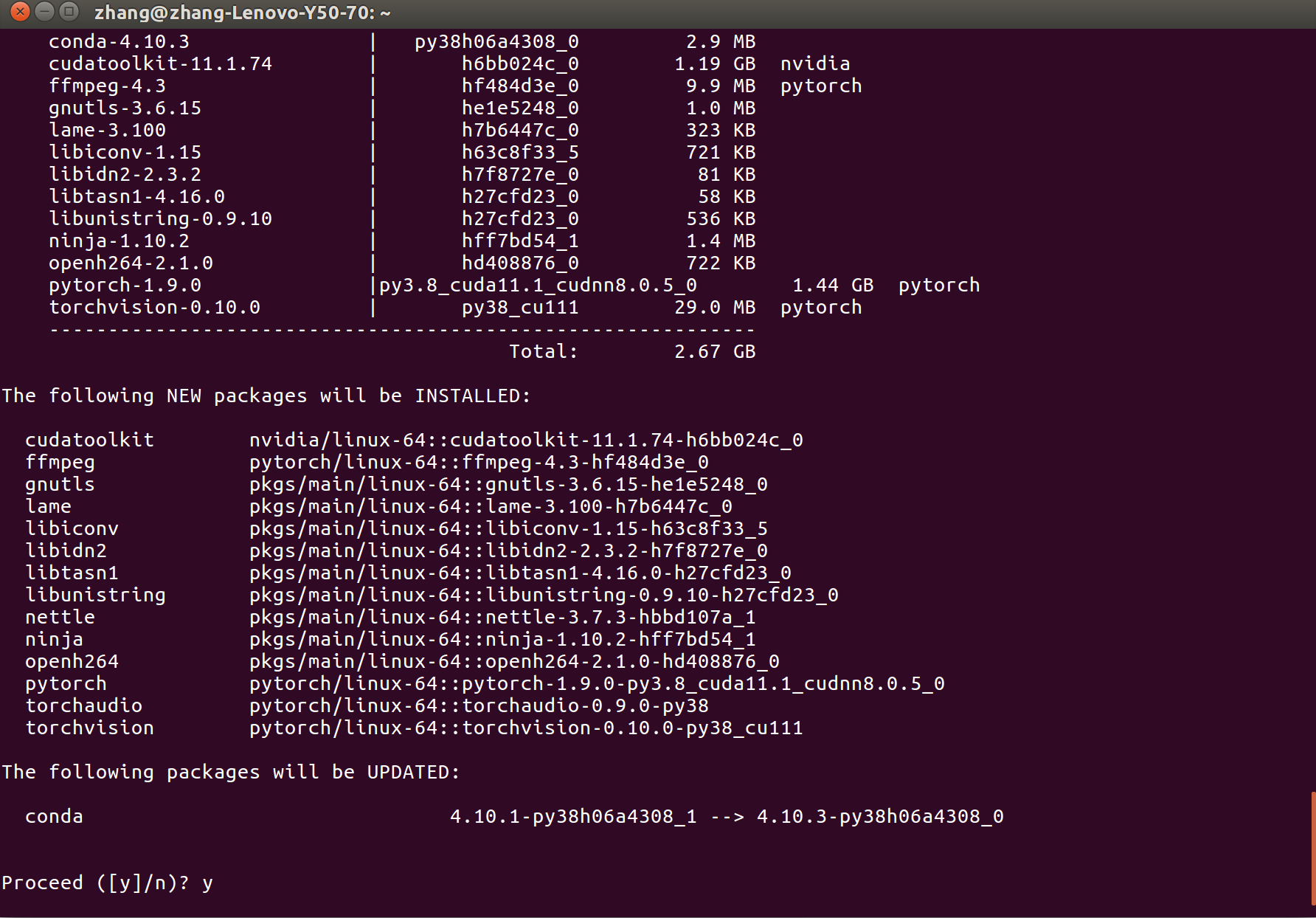Click 'gnutls-3.6.15' in the download list
The height and width of the screenshot is (918, 1316).
(125, 108)
